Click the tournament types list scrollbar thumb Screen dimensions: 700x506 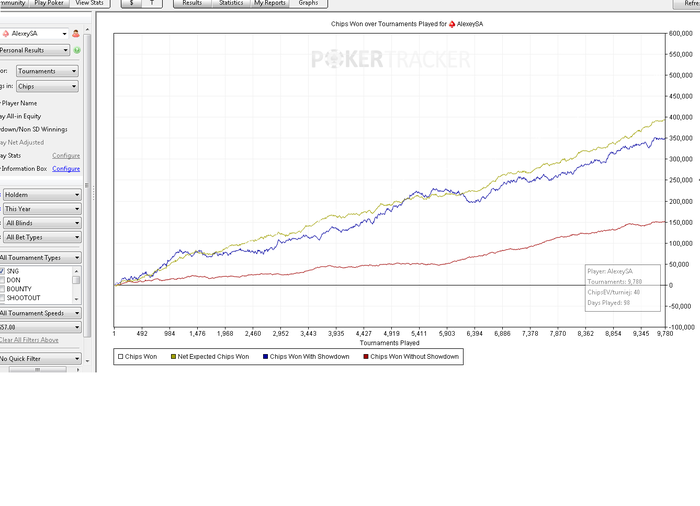pyautogui.click(x=76, y=280)
